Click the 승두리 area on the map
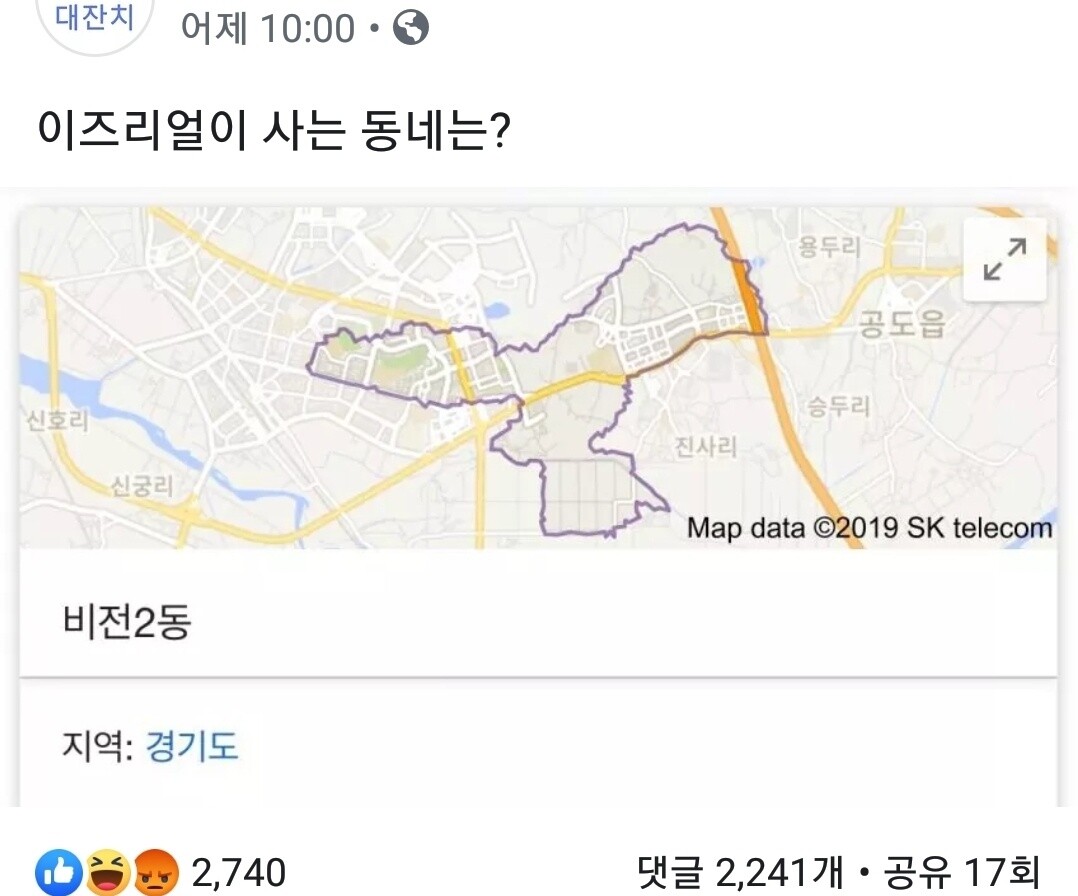 pos(838,404)
